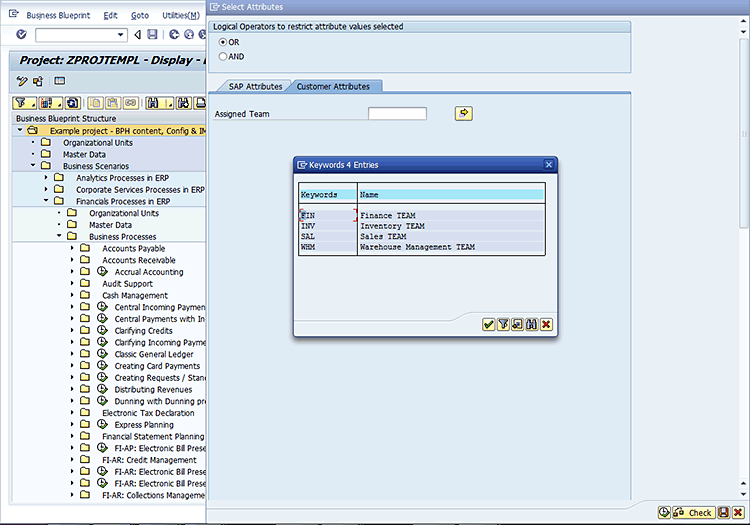Confirm selection with green checkmark in Keywords dialog
Screen dimensions: 750x525
tap(488, 324)
